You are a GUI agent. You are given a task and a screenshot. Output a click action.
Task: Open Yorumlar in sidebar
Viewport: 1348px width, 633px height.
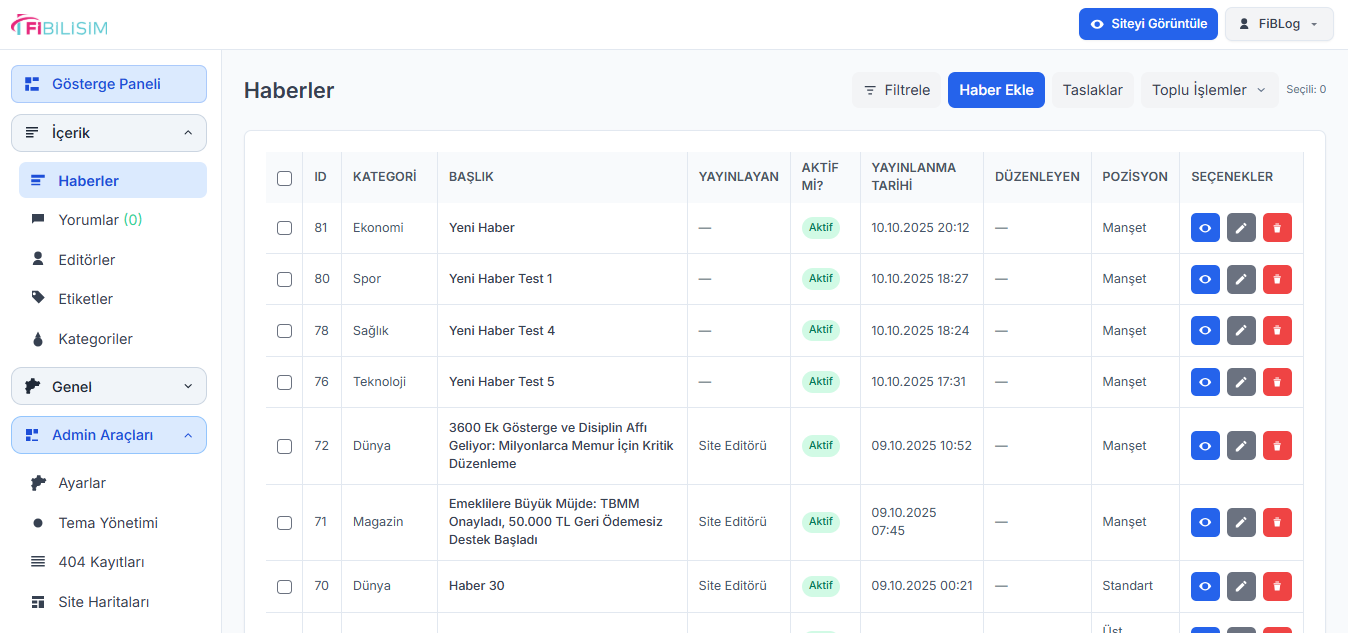113,220
